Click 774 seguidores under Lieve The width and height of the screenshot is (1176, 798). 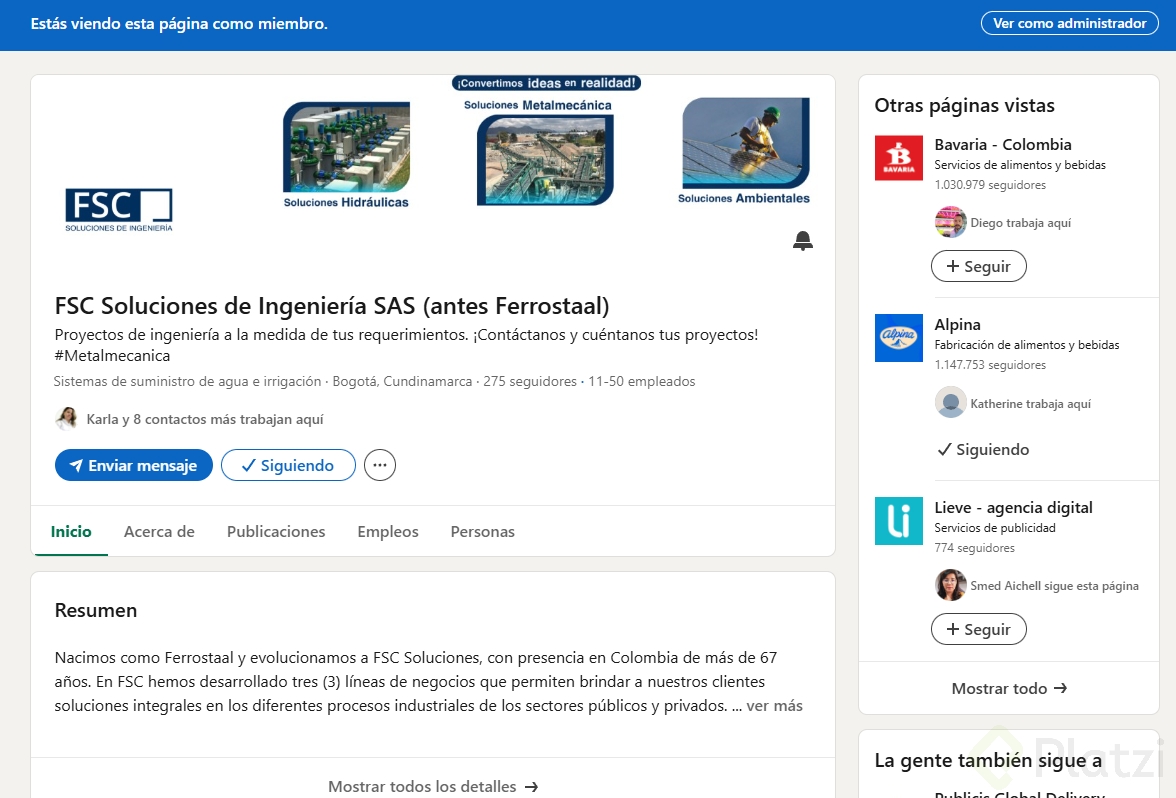(974, 548)
